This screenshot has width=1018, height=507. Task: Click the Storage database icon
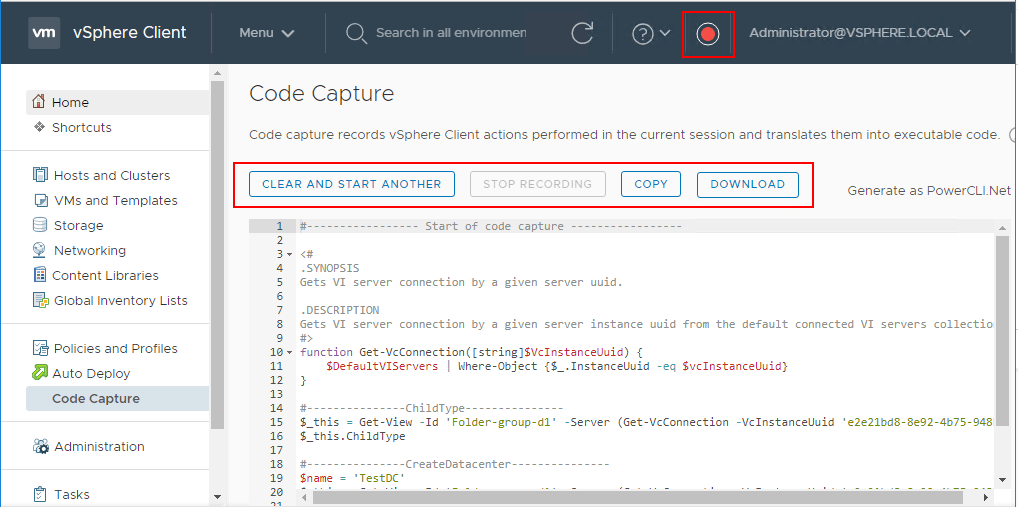click(40, 225)
